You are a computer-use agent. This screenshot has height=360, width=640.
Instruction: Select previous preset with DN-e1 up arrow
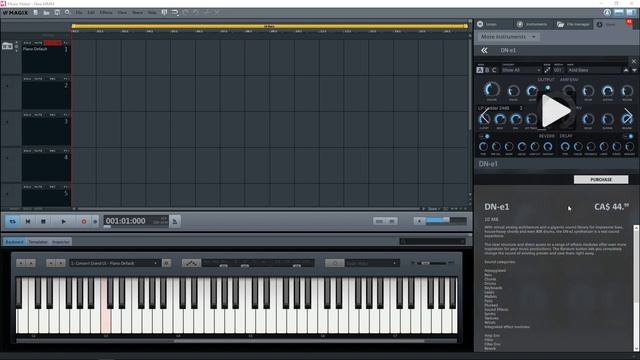[x=626, y=70]
